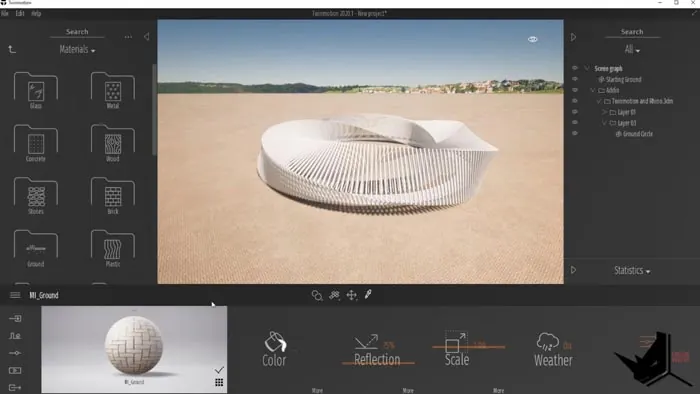Select the material replace tool icon

click(x=334, y=295)
